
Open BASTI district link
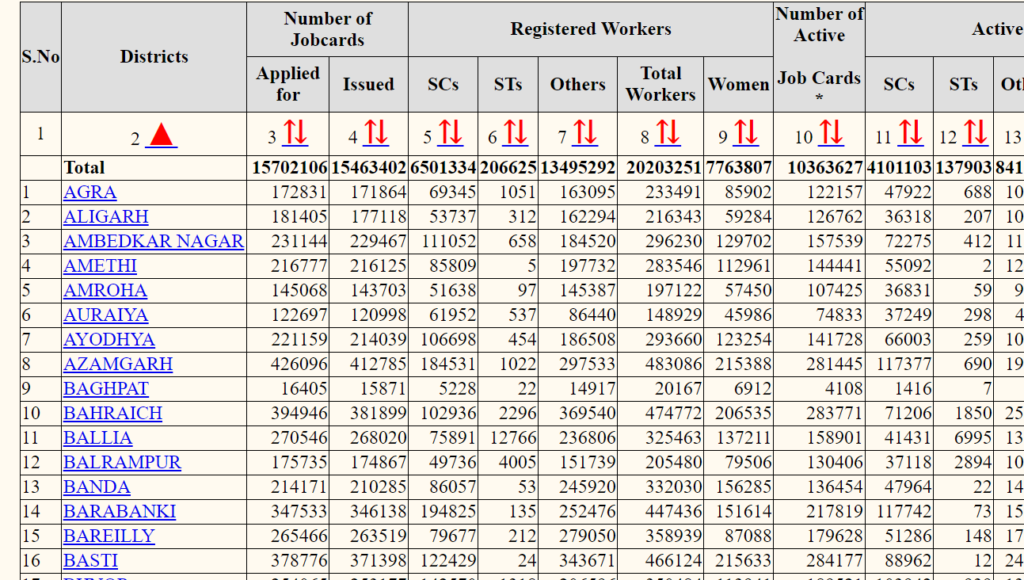(91, 561)
